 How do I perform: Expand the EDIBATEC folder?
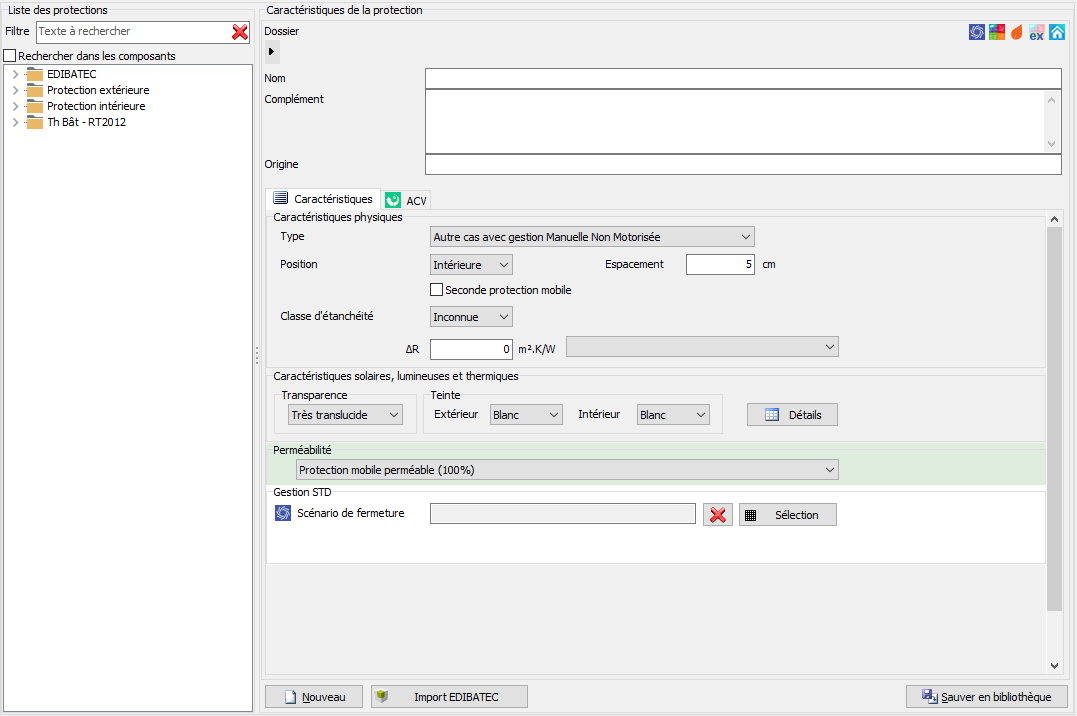pos(15,75)
